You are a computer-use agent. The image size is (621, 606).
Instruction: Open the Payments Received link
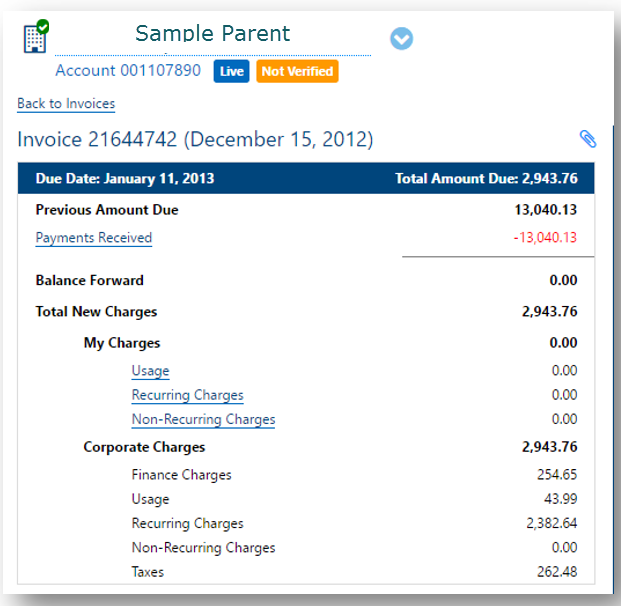click(94, 238)
